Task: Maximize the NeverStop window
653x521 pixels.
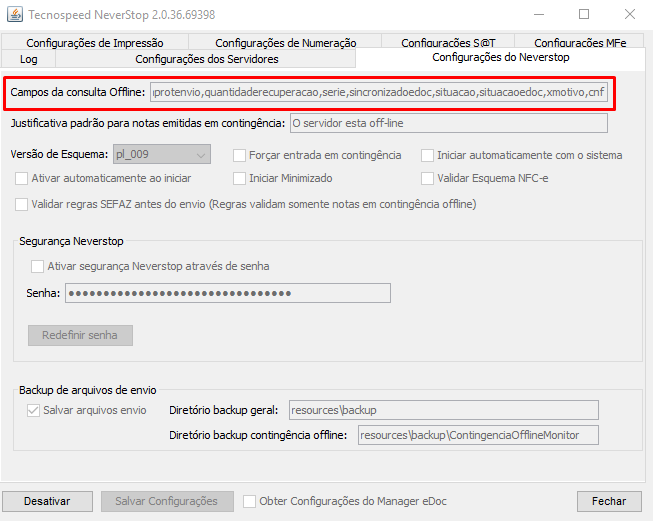Action: [x=584, y=15]
